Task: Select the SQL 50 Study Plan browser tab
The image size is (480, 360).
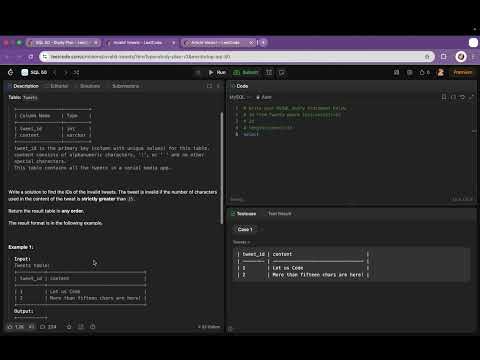Action: point(62,43)
